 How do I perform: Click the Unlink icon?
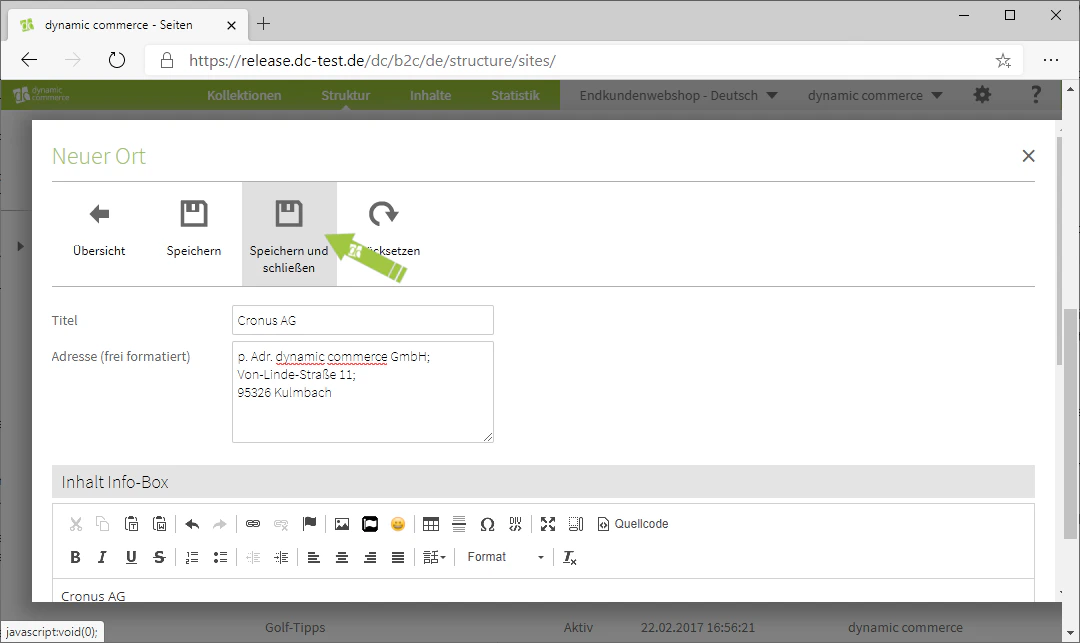click(x=281, y=524)
